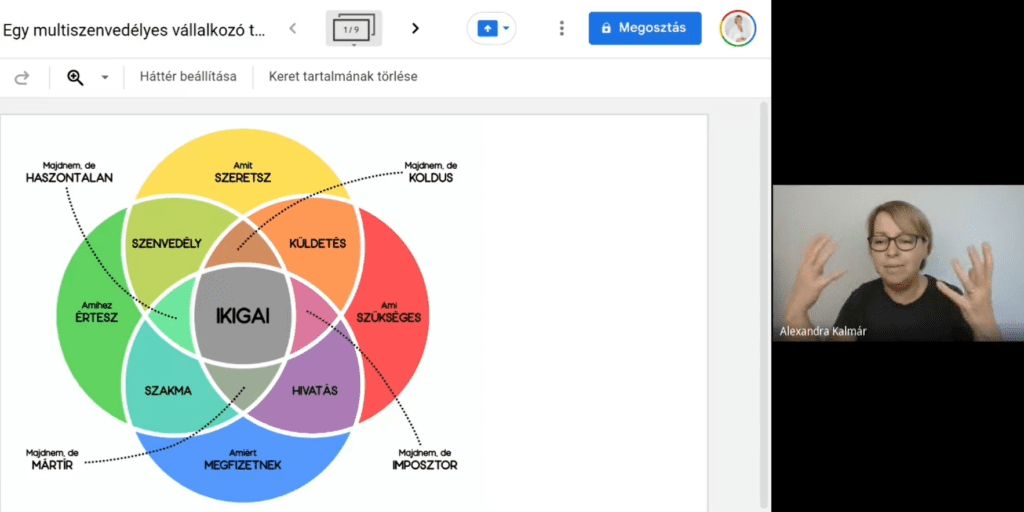
Task: Open the three-dot more options menu
Action: click(x=562, y=28)
